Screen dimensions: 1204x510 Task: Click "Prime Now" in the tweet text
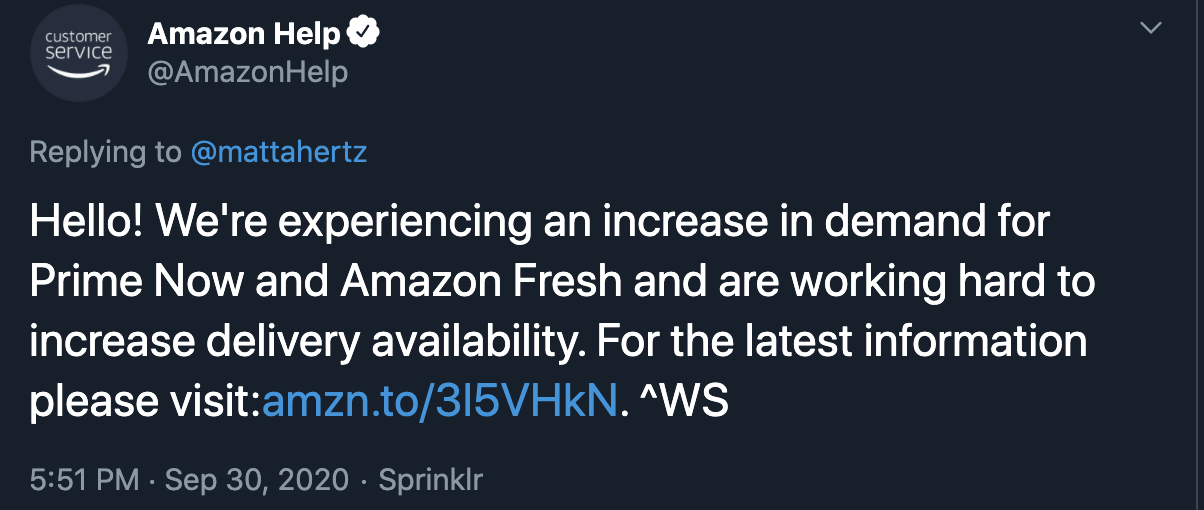pos(136,282)
